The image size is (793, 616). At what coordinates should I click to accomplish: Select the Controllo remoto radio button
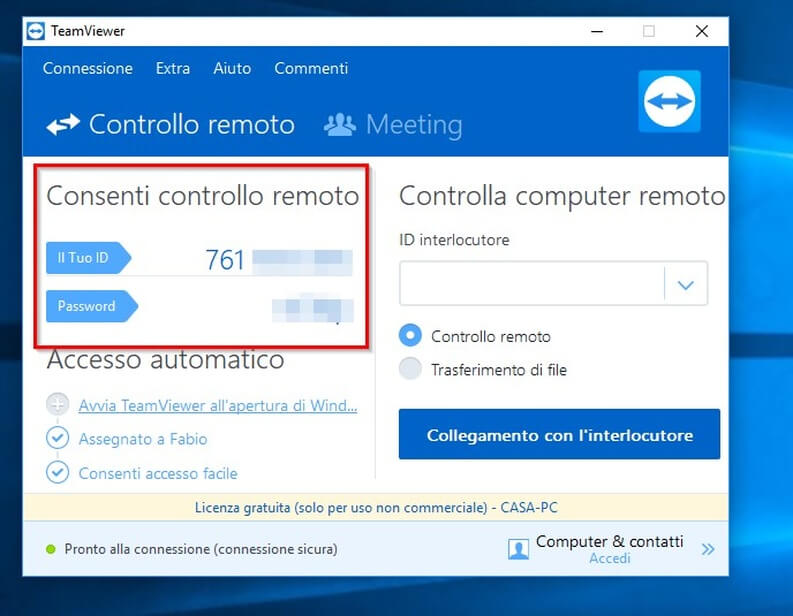pos(410,335)
